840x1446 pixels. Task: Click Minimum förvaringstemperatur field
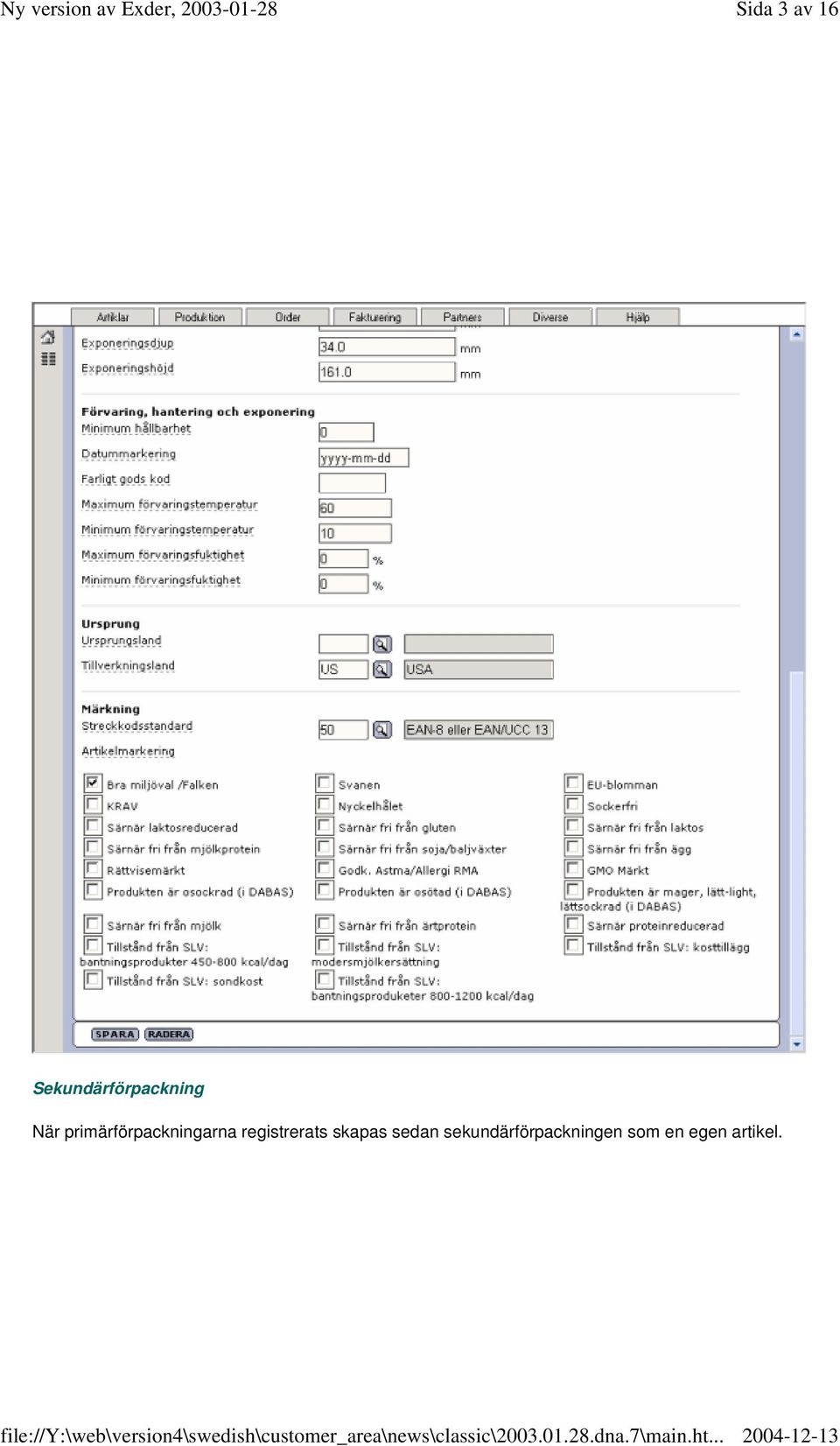(355, 533)
